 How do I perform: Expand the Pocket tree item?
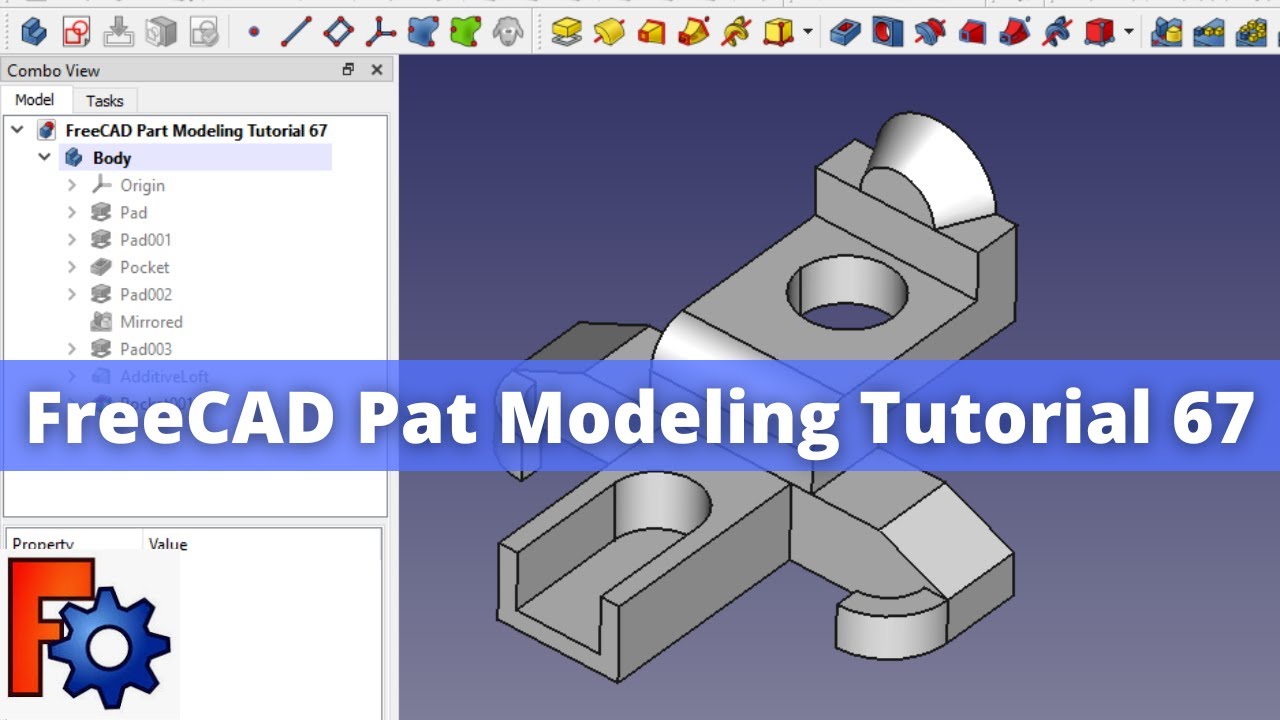coord(72,267)
